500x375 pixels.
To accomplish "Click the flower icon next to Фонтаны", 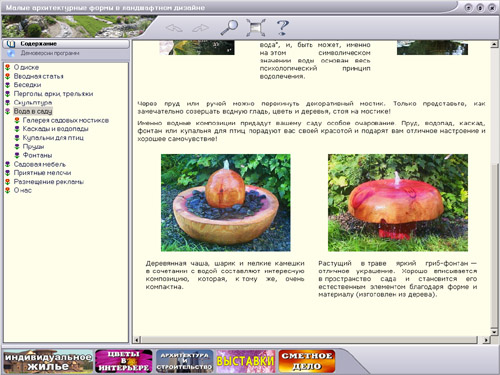I will (17, 155).
